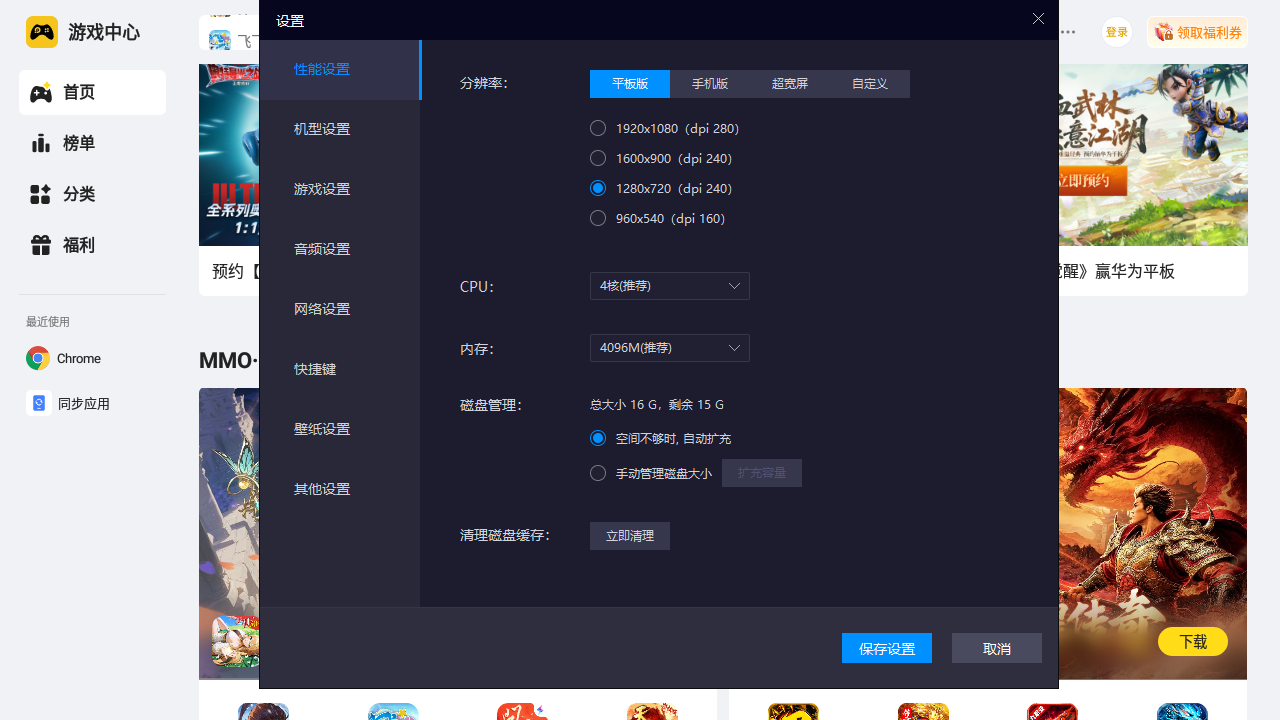
Task: Open 游戏设置 settings section
Action: pos(340,190)
